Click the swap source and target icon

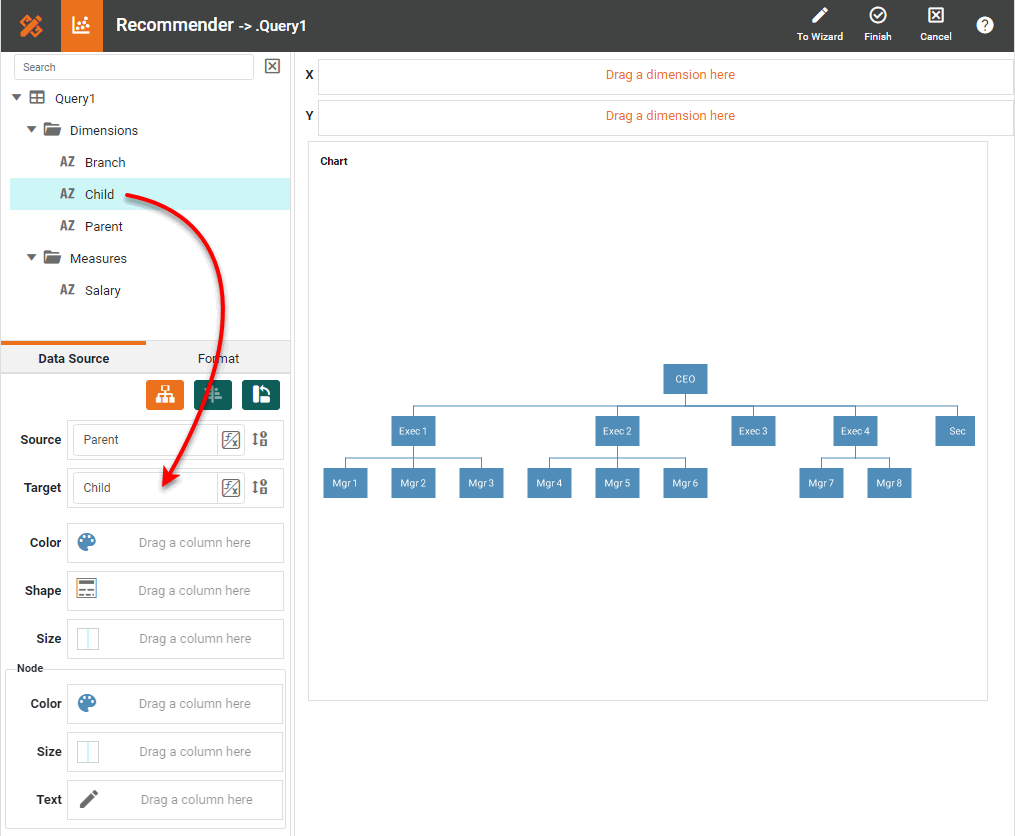[x=260, y=395]
